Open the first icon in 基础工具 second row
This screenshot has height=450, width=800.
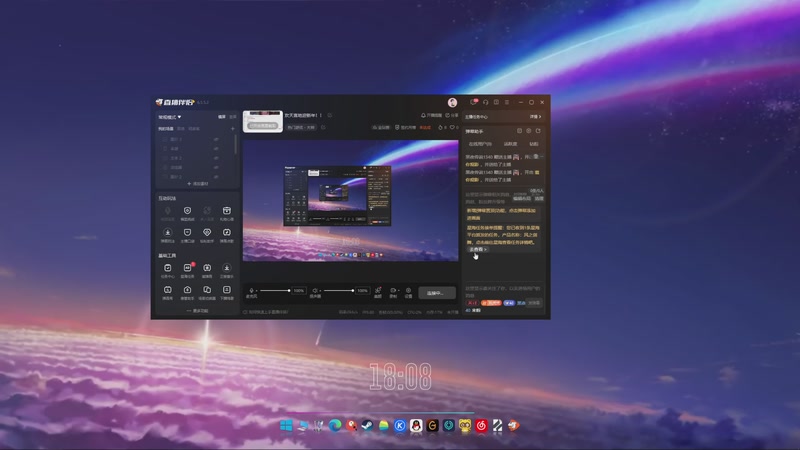[x=167, y=292]
